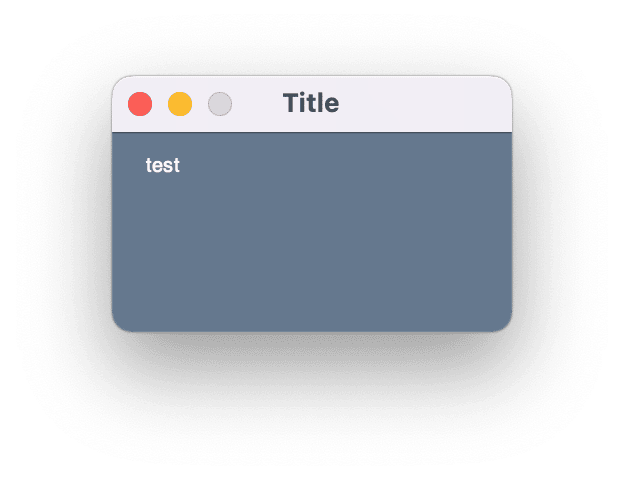Click the divider line beneath the title bar

click(x=312, y=132)
